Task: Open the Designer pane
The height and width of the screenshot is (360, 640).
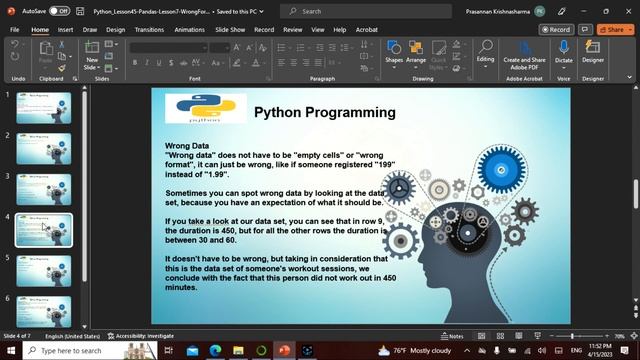Action: coord(593,52)
